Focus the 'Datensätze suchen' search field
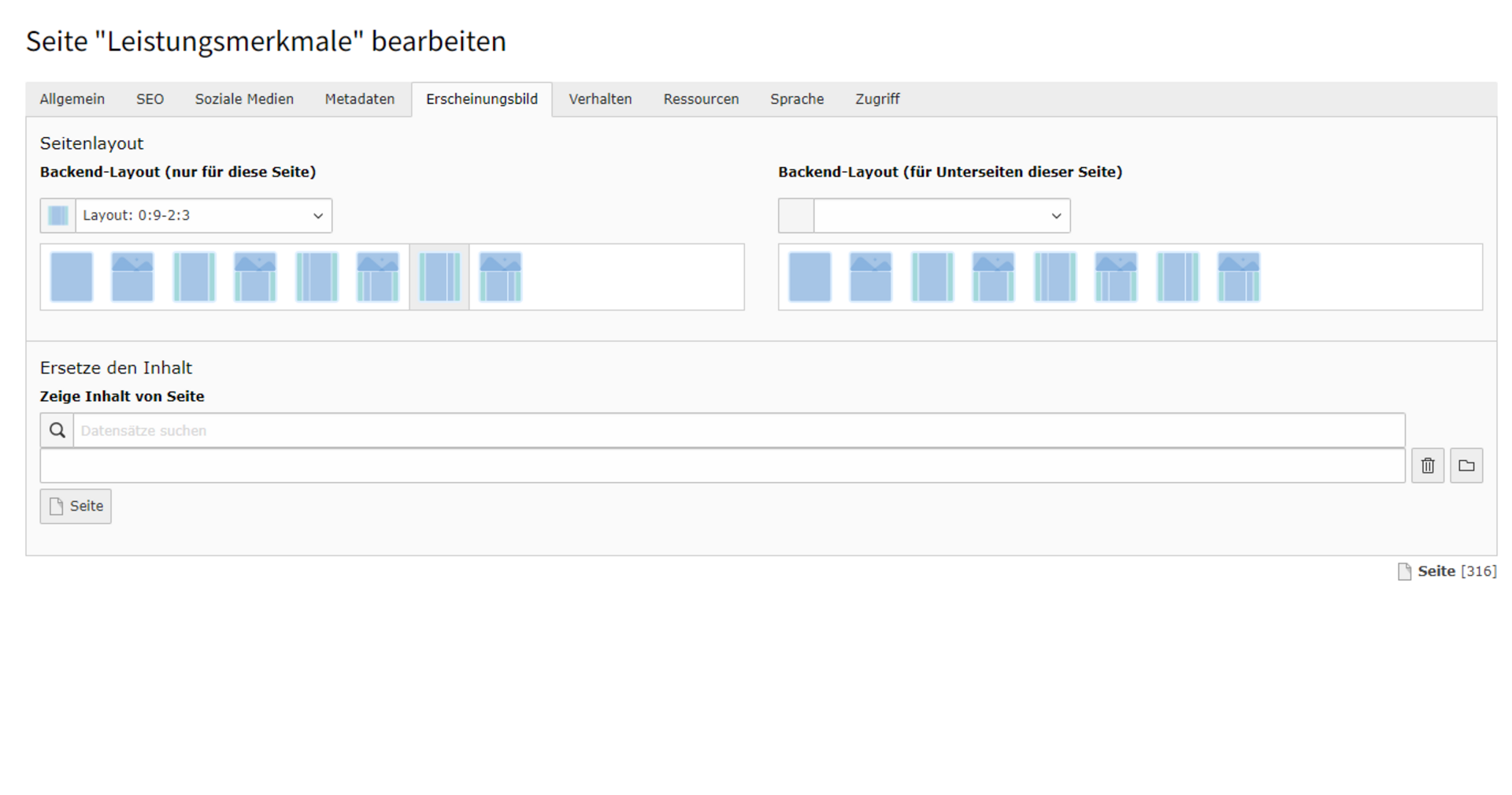 point(739,431)
